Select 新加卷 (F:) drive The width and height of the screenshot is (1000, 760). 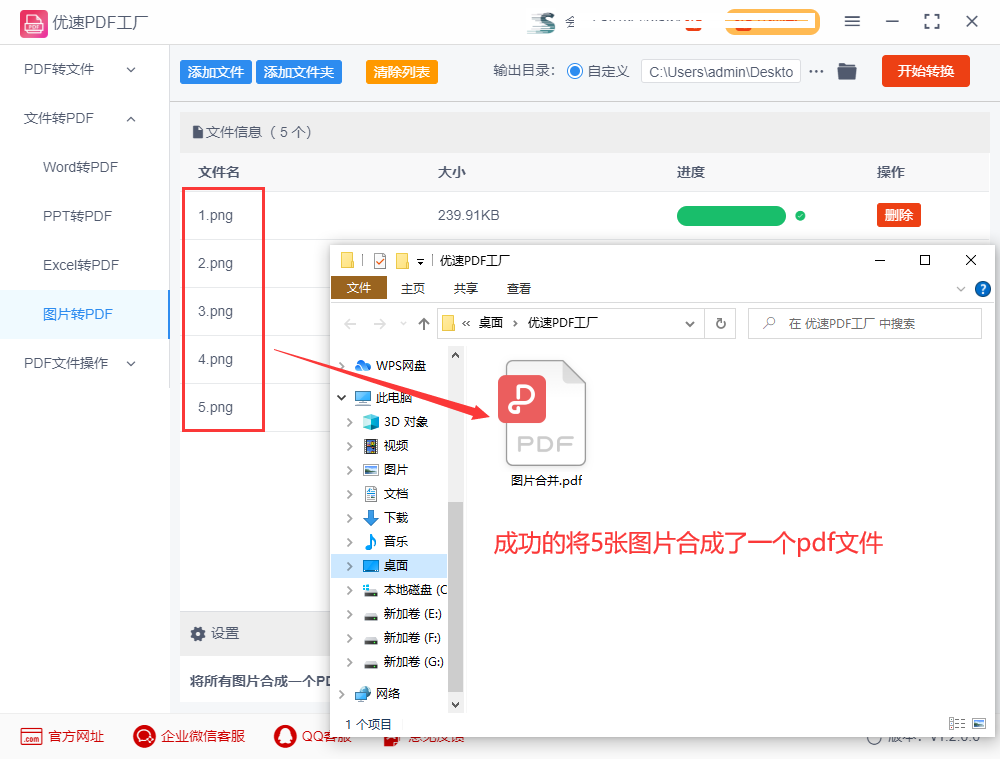pos(412,638)
